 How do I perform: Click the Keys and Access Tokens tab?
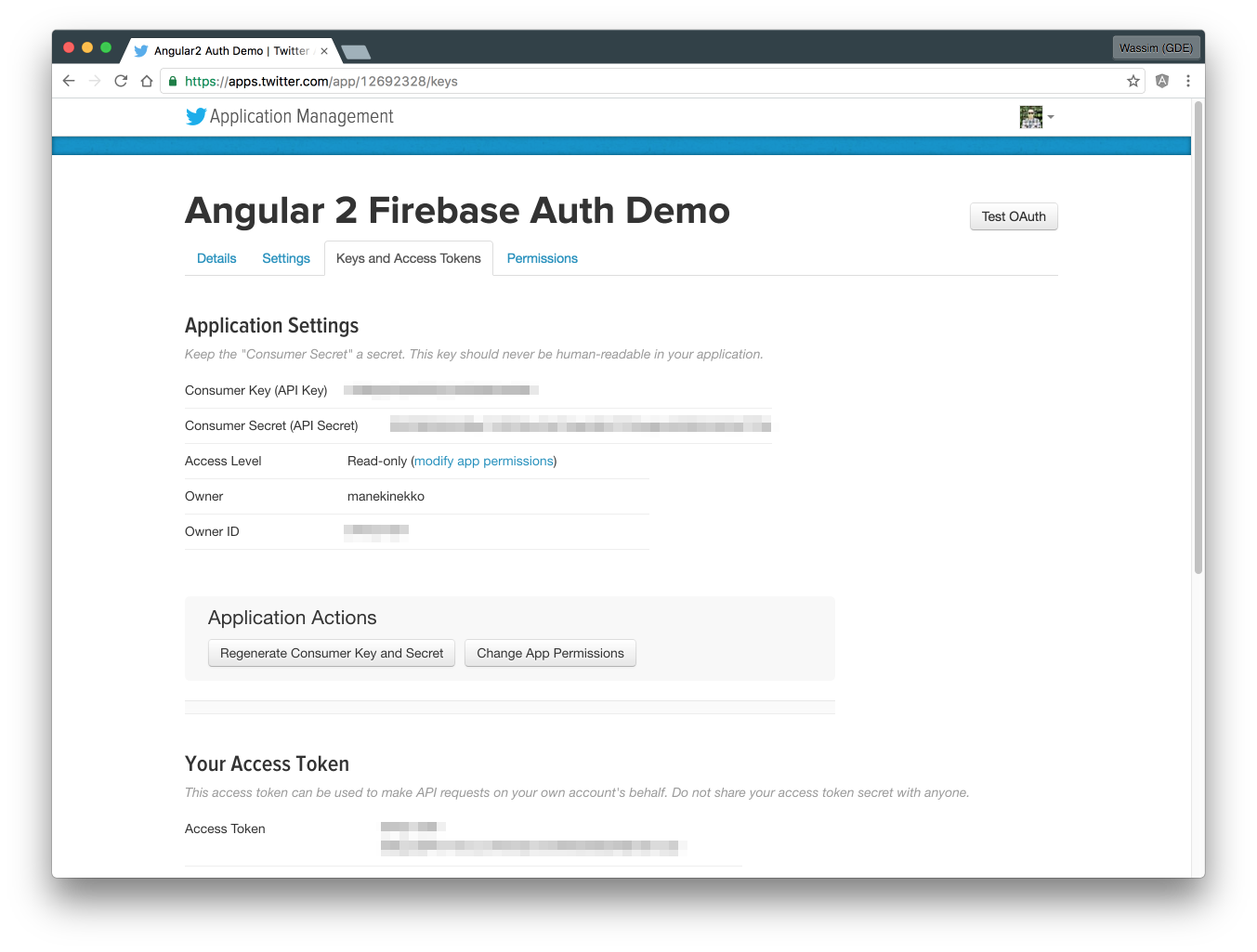(408, 258)
